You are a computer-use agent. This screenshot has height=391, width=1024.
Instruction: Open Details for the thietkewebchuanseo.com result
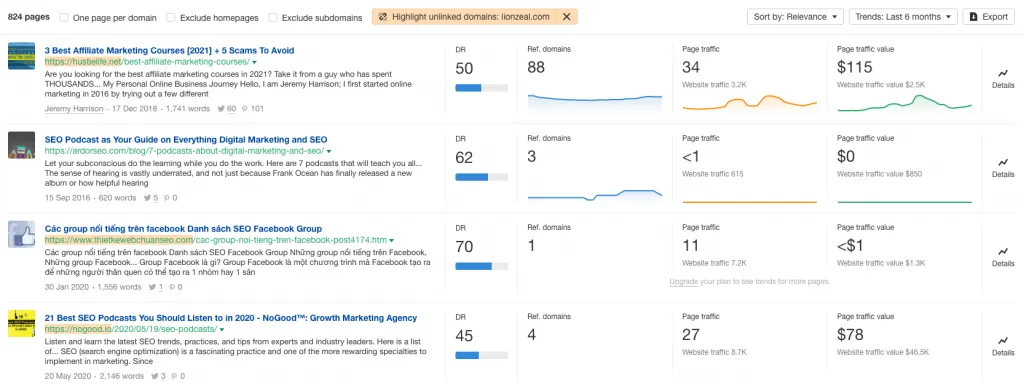point(1003,257)
